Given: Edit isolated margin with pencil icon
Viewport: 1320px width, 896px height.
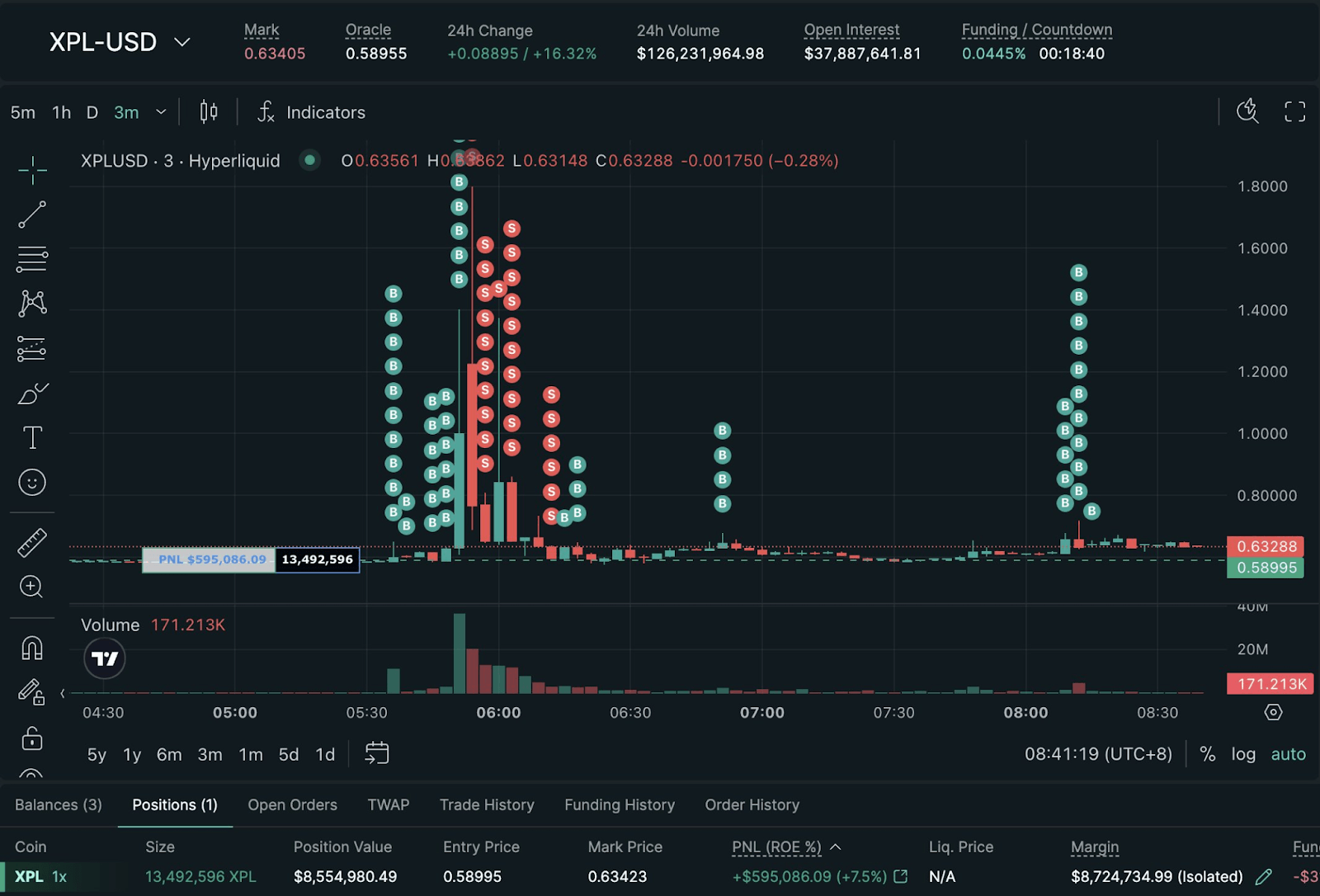Looking at the screenshot, I should pyautogui.click(x=1263, y=876).
